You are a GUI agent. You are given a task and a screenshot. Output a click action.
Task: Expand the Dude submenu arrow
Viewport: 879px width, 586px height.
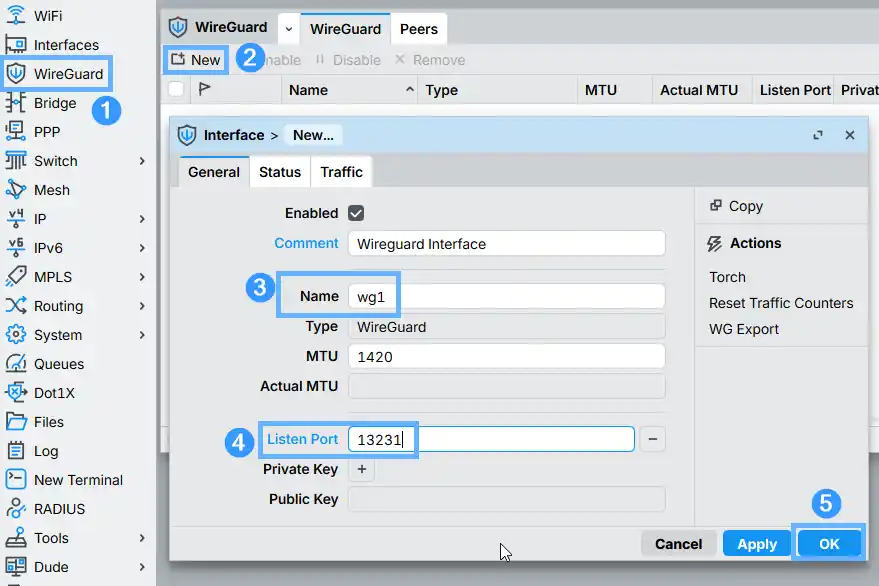tap(142, 567)
